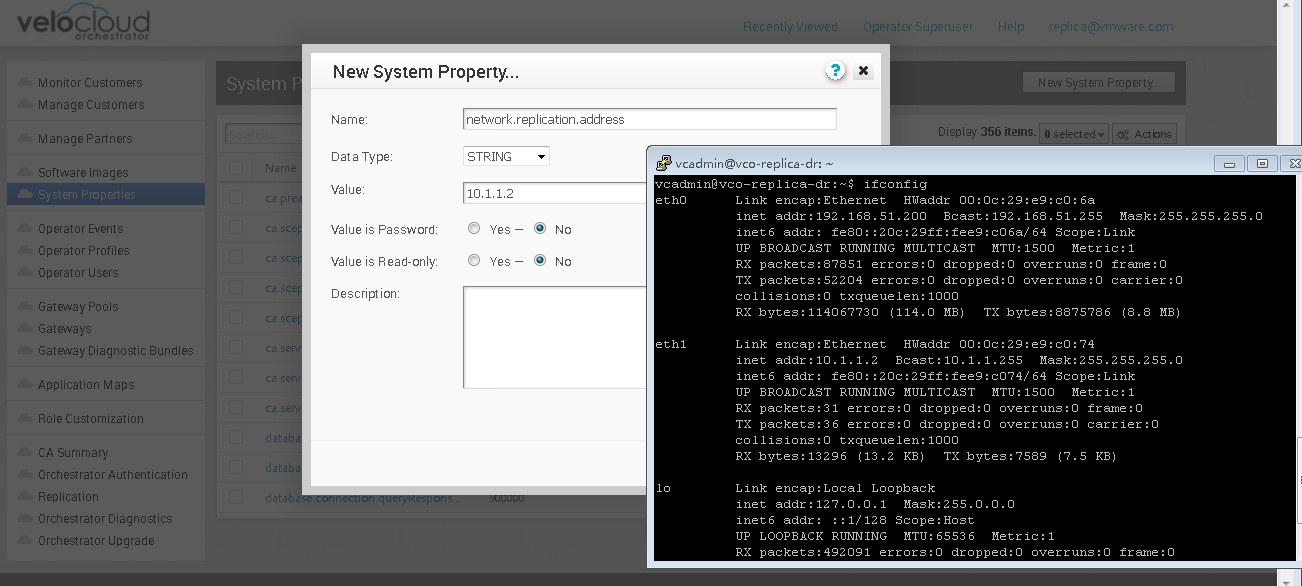Select the Manage Partners cloud icon
Image resolution: width=1302 pixels, height=586 pixels.
coord(23,138)
